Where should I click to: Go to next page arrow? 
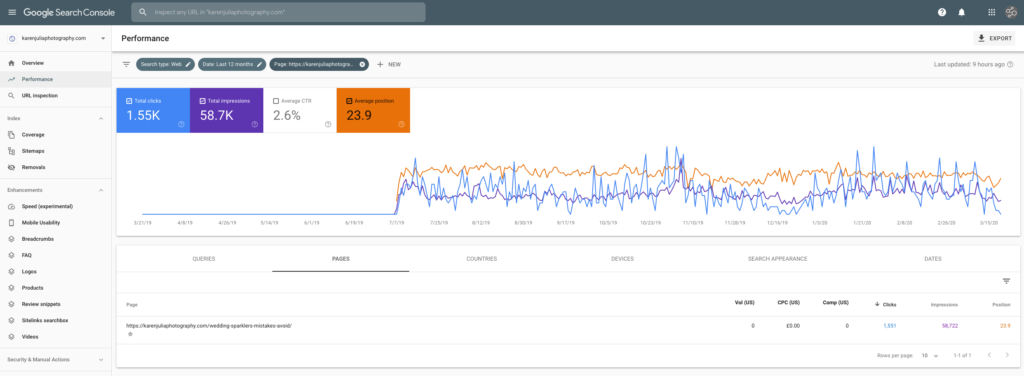(x=1007, y=355)
